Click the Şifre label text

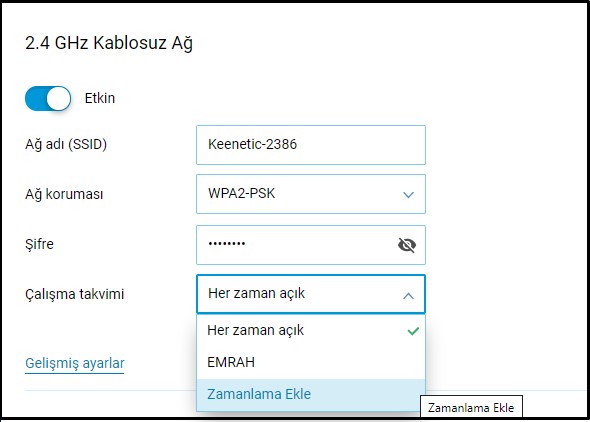[39, 244]
